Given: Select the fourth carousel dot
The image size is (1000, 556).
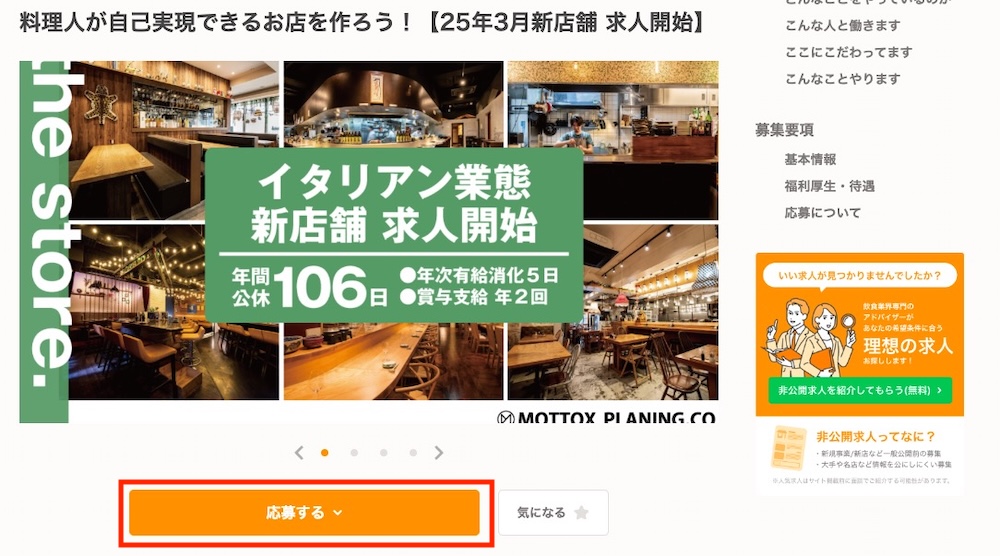Looking at the screenshot, I should 413,453.
